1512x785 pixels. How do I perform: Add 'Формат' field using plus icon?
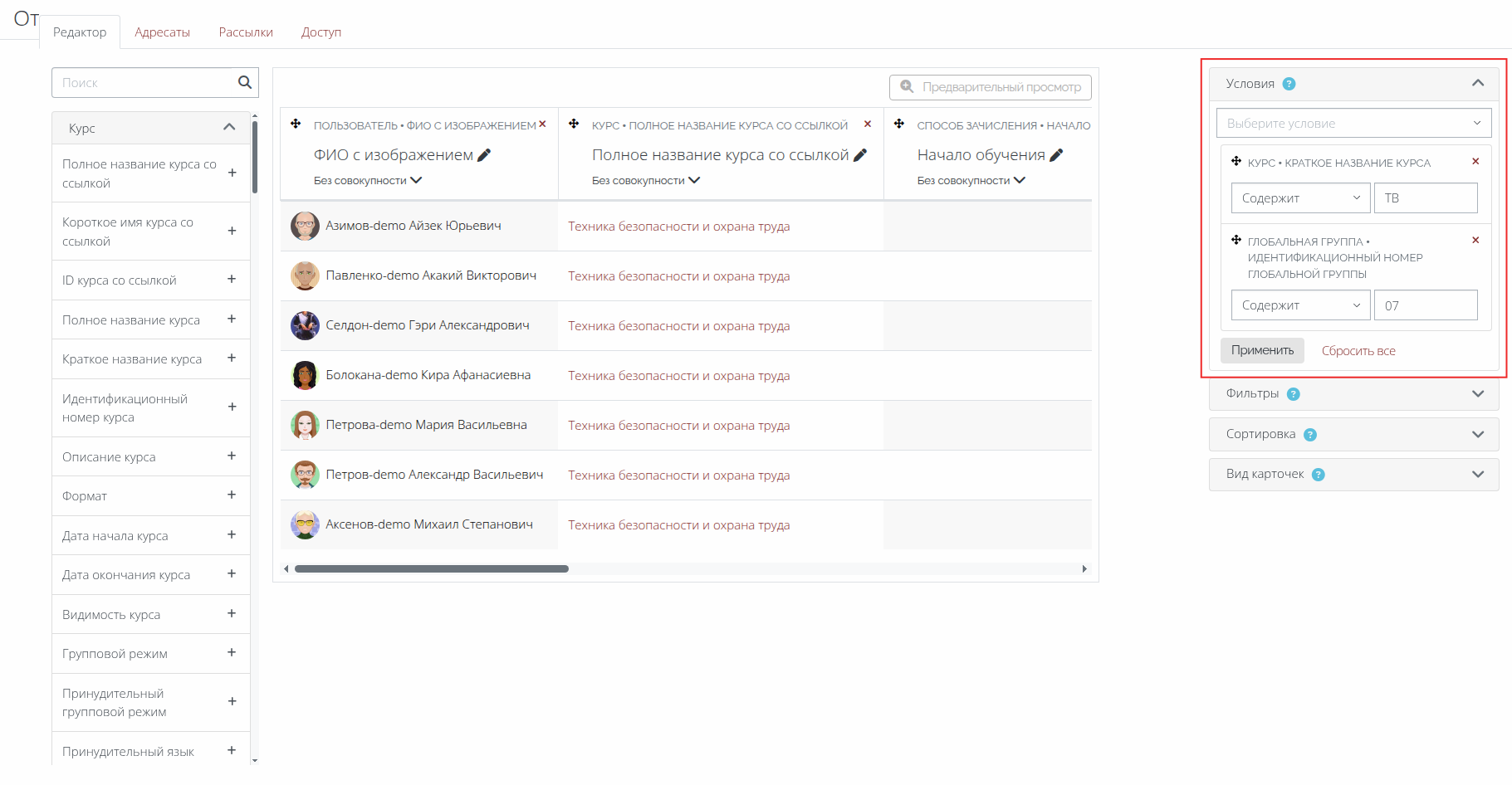[232, 495]
